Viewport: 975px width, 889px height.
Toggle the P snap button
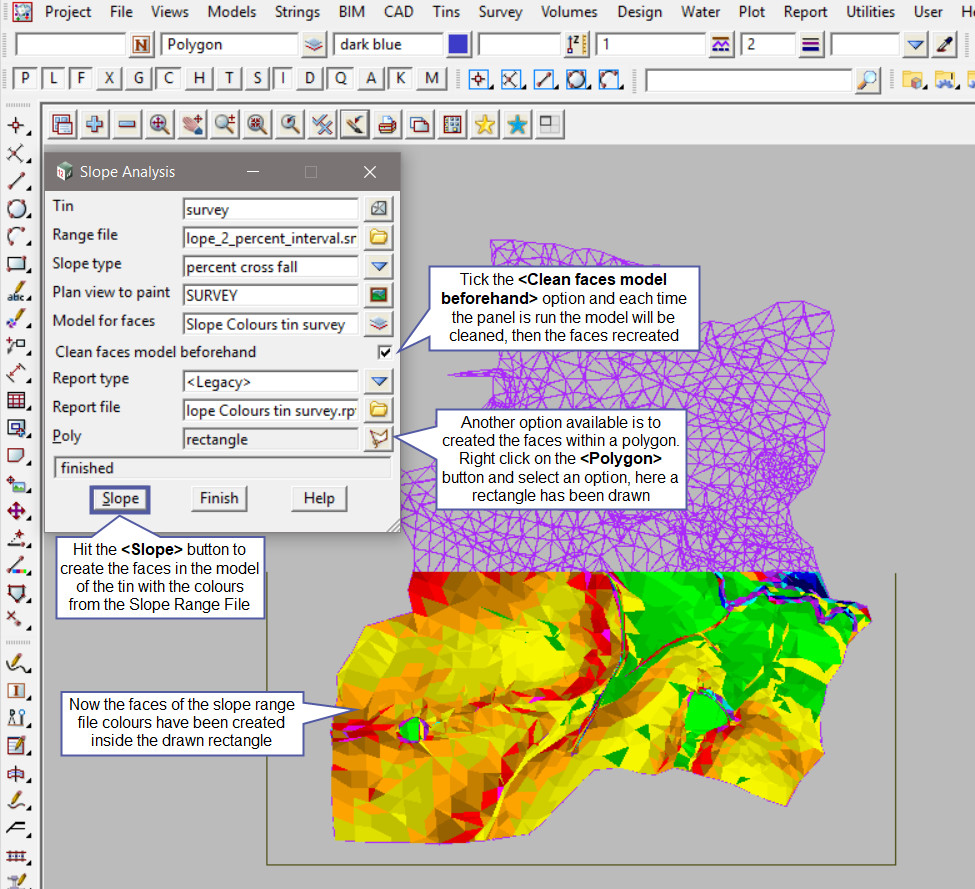tap(25, 79)
